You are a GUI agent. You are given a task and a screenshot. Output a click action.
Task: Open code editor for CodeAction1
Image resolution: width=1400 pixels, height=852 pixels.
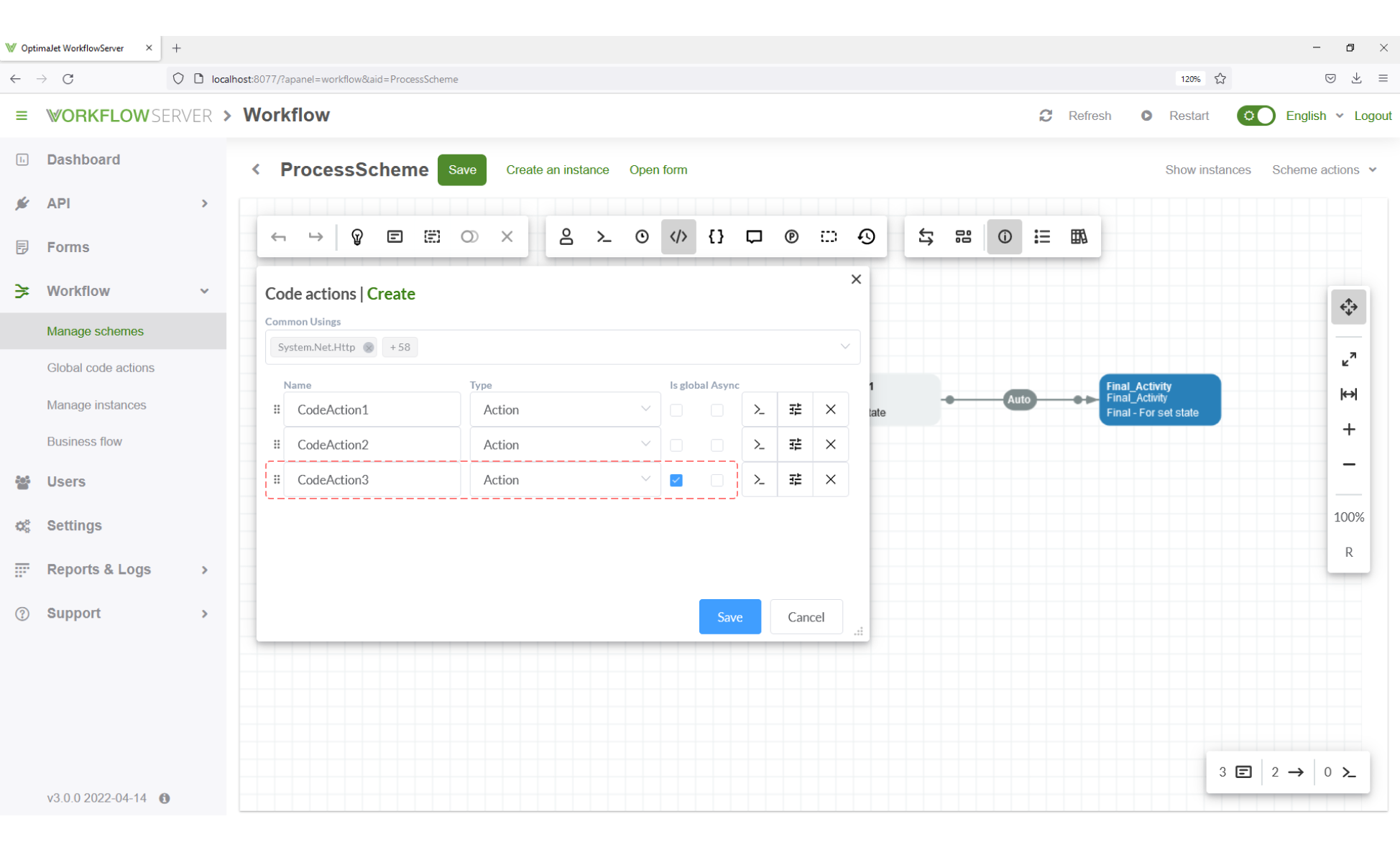coord(759,409)
